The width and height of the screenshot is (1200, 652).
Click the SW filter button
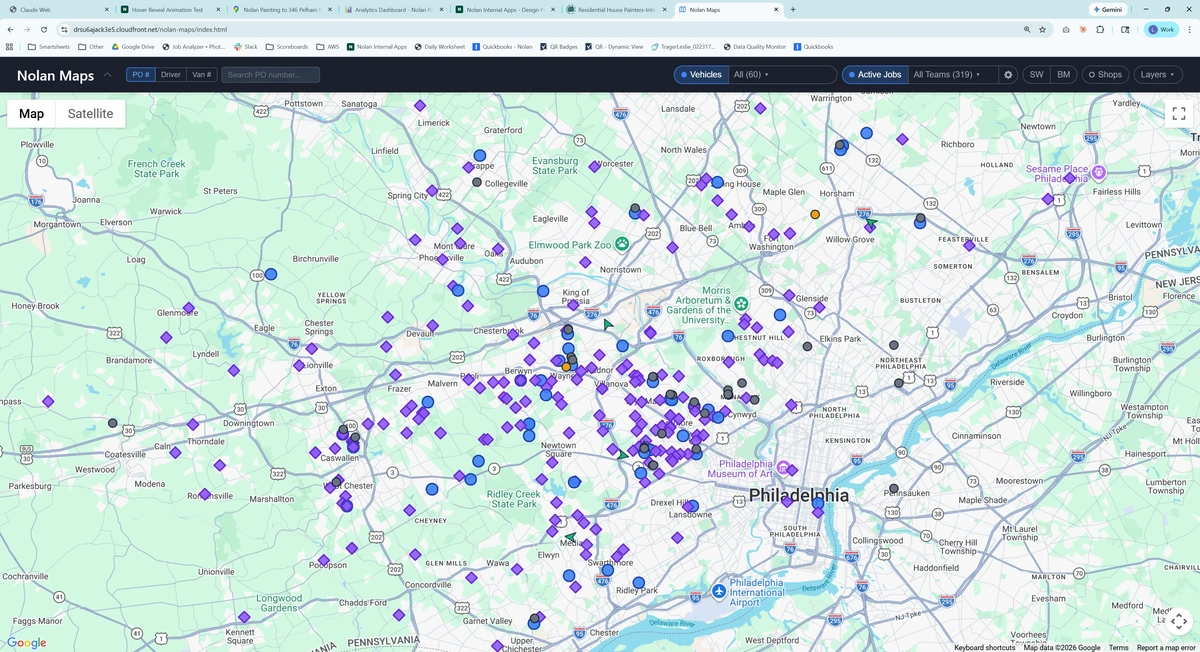pyautogui.click(x=1036, y=75)
